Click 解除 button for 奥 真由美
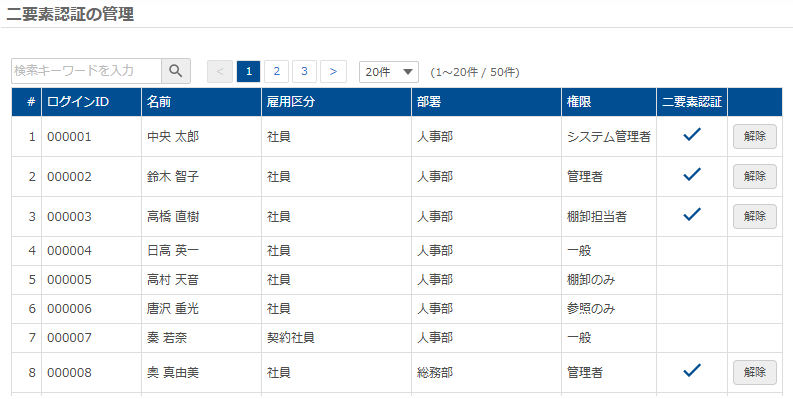793x399 pixels. (755, 372)
